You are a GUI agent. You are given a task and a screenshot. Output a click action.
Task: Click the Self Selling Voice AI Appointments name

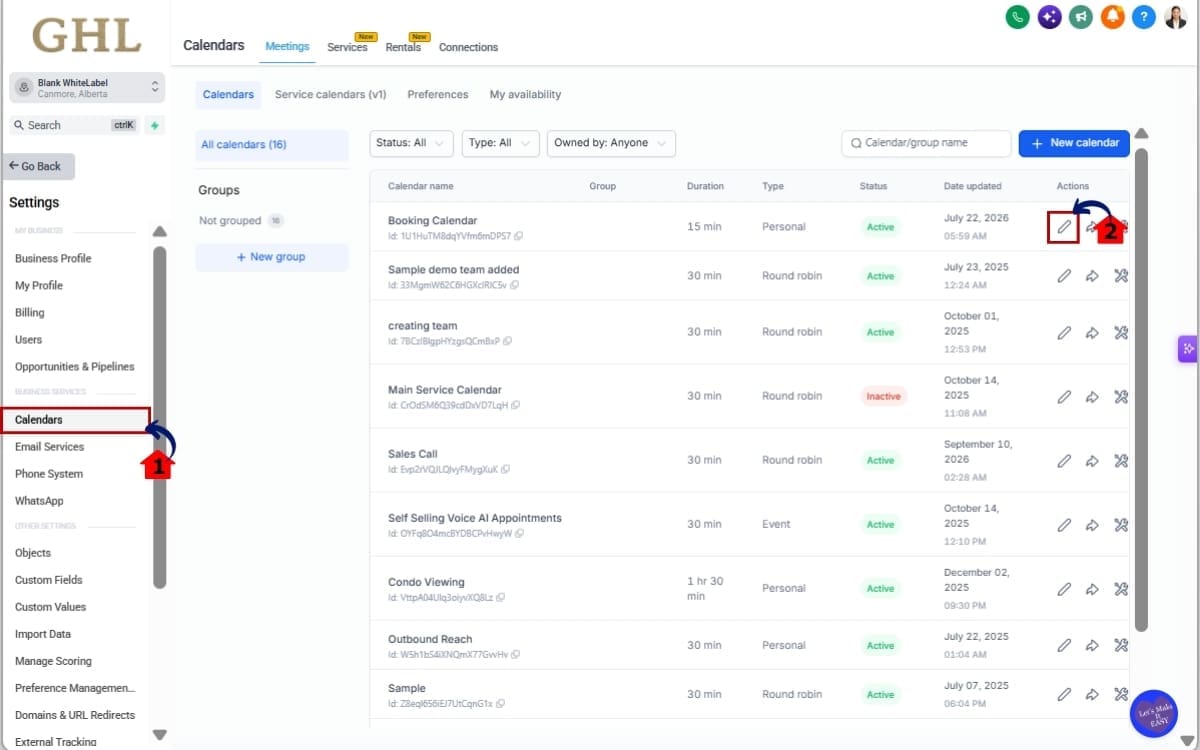point(475,518)
